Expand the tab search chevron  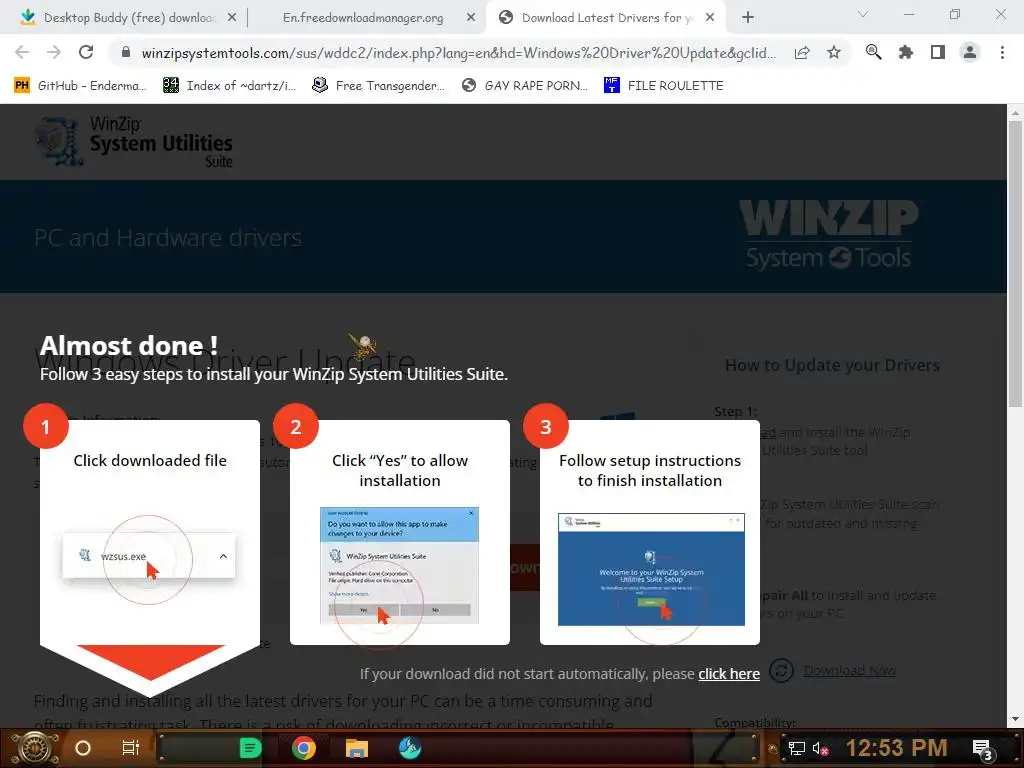(x=863, y=14)
